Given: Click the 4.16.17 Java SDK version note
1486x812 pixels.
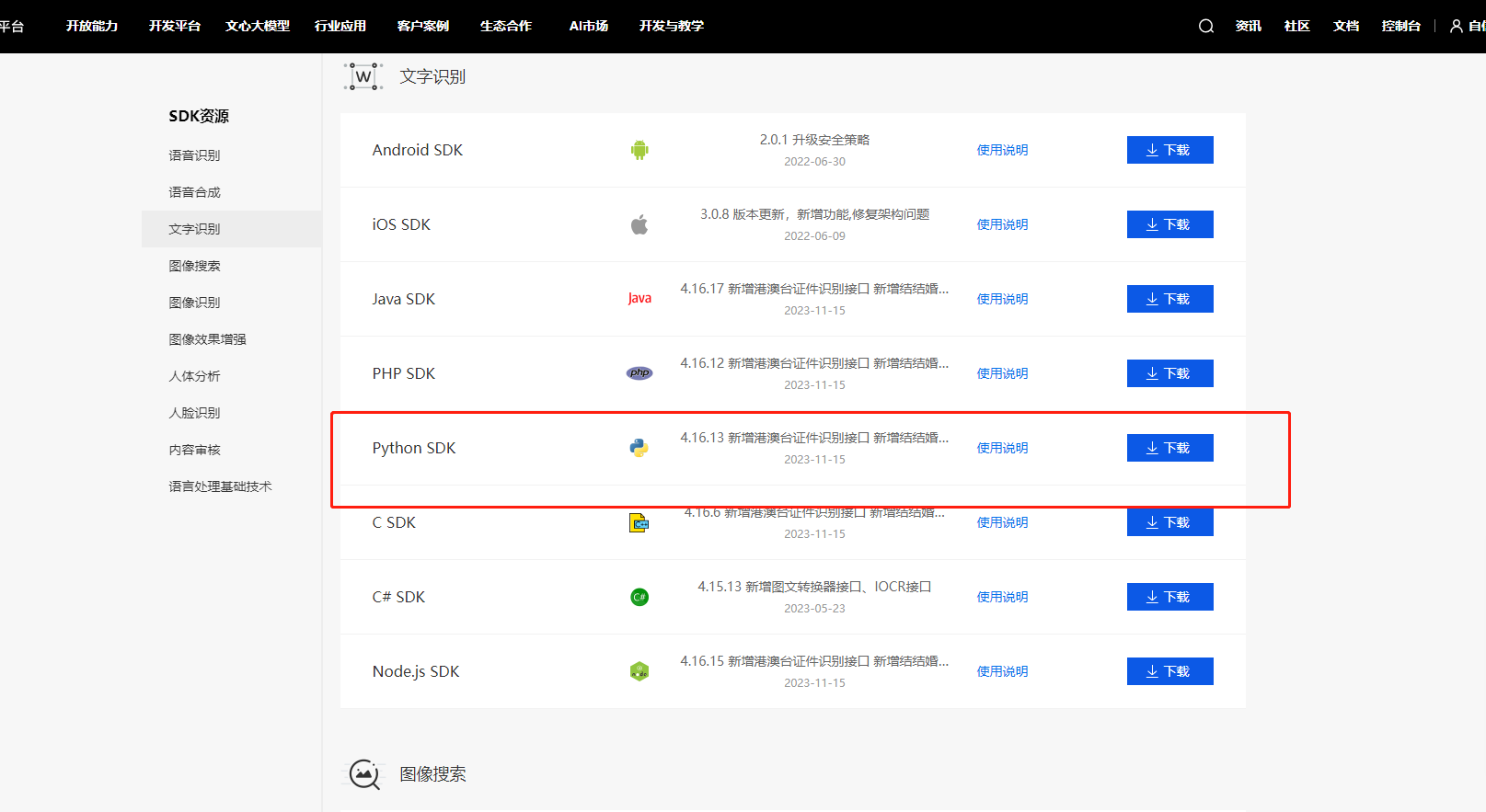Looking at the screenshot, I should [814, 289].
